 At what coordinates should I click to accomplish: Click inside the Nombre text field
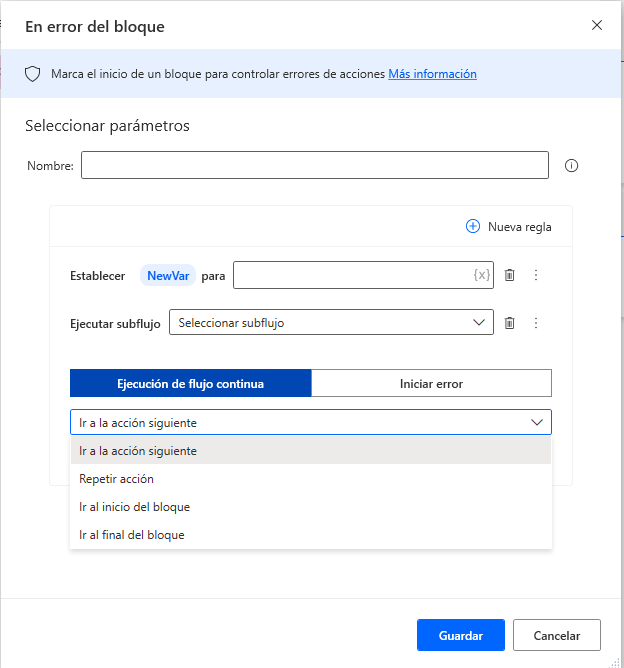(x=315, y=165)
